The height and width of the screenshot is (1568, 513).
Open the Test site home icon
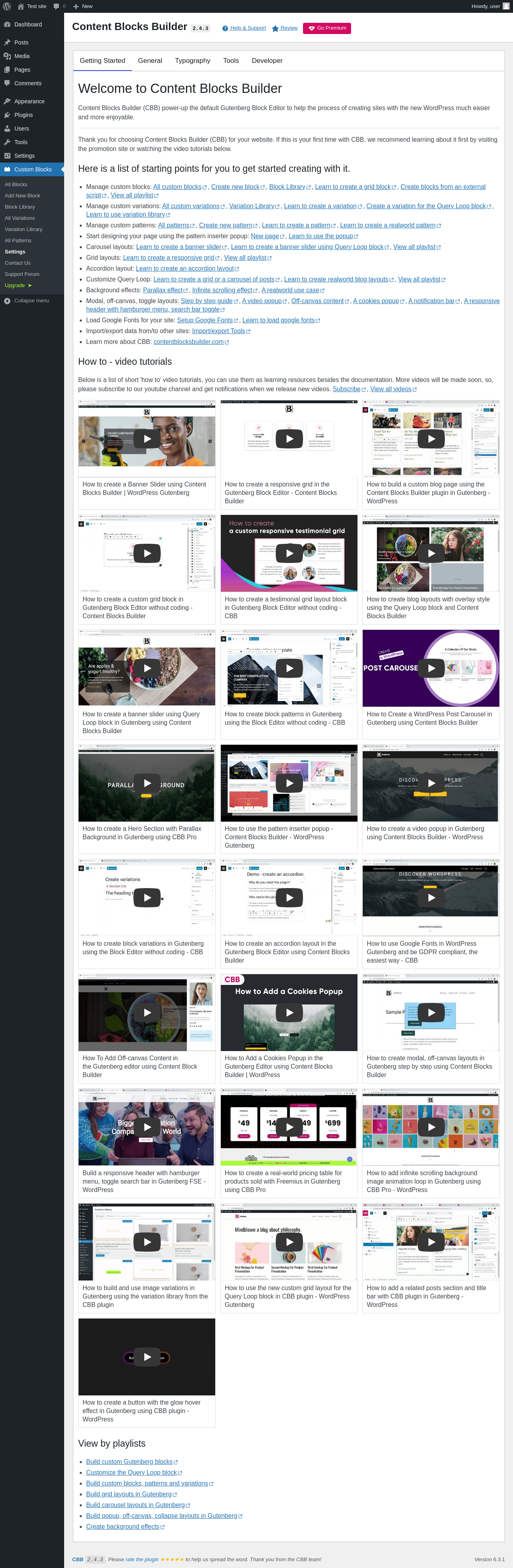pyautogui.click(x=21, y=6)
